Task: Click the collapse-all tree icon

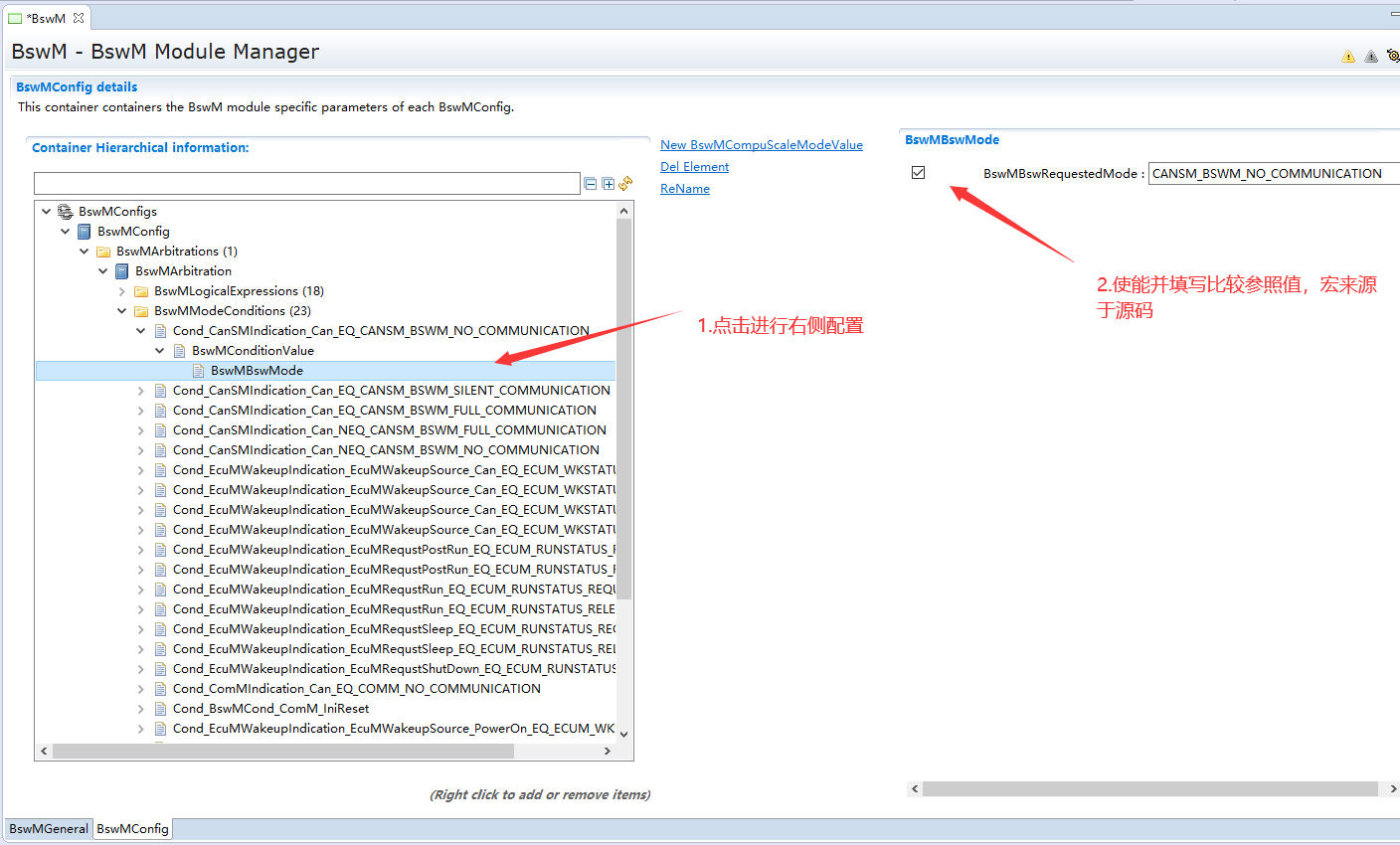Action: [591, 184]
